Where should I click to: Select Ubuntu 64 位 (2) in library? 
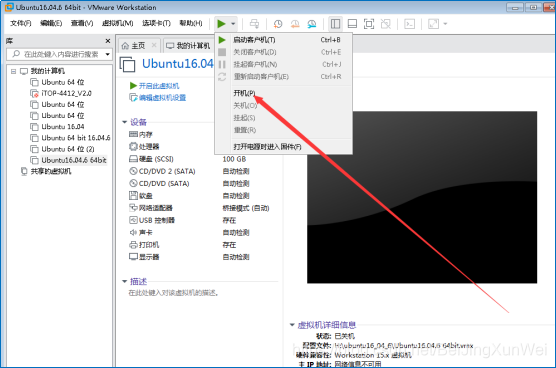coord(62,149)
